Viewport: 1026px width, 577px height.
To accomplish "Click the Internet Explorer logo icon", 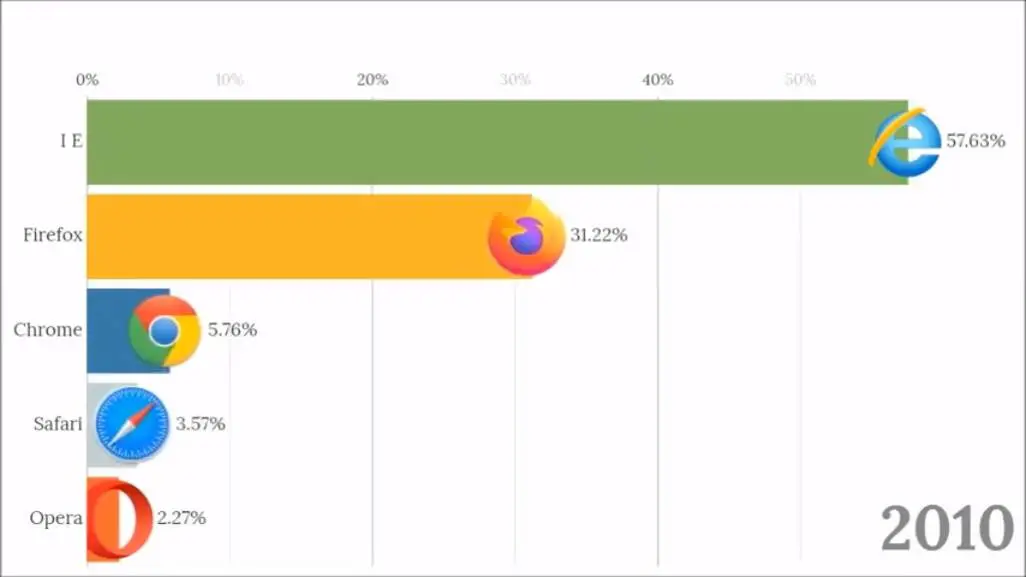I will pyautogui.click(x=905, y=144).
